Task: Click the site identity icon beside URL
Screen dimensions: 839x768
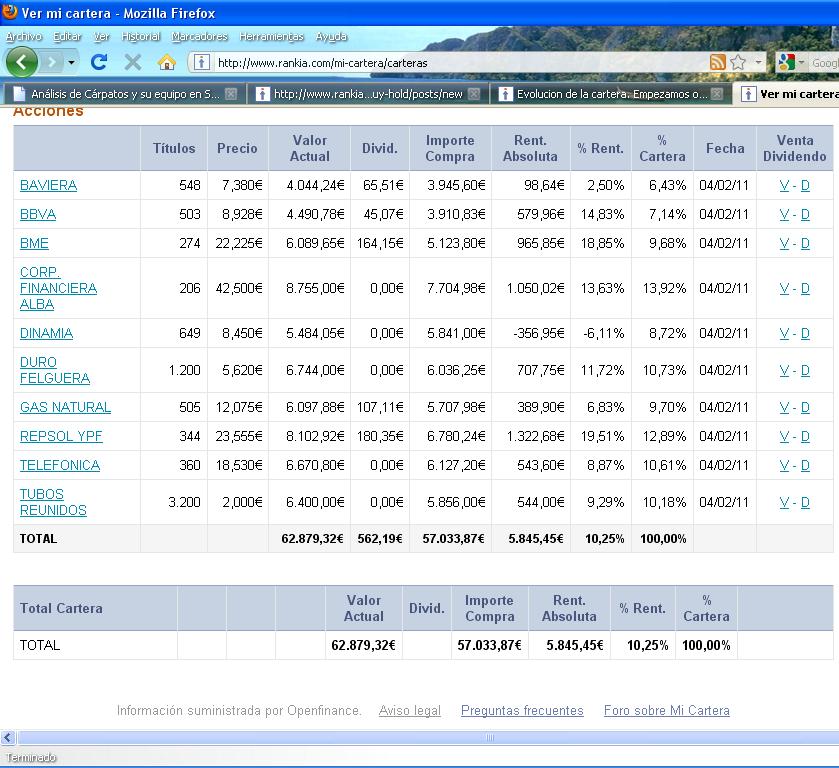Action: pyautogui.click(x=201, y=62)
